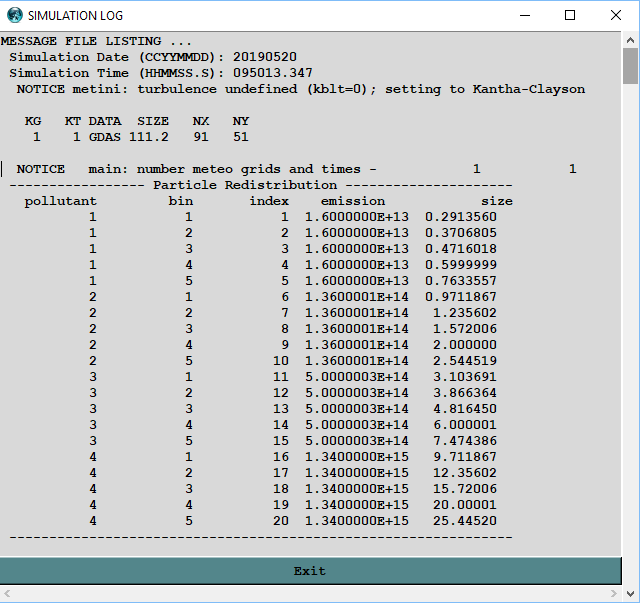Viewport: 640px width, 603px height.
Task: Click the Particle Redistribution heading
Action: click(x=245, y=185)
